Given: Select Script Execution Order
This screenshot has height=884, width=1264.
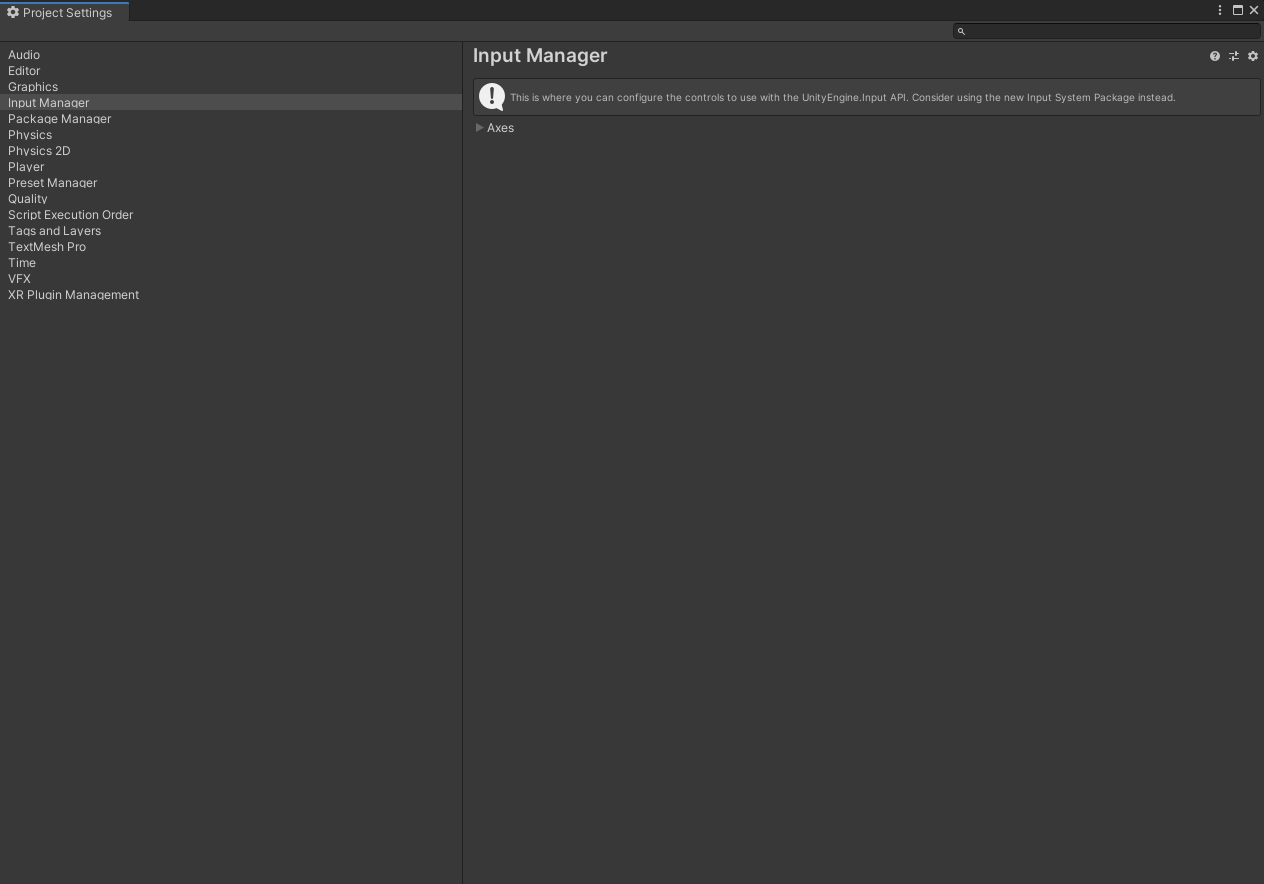Looking at the screenshot, I should (x=231, y=215).
